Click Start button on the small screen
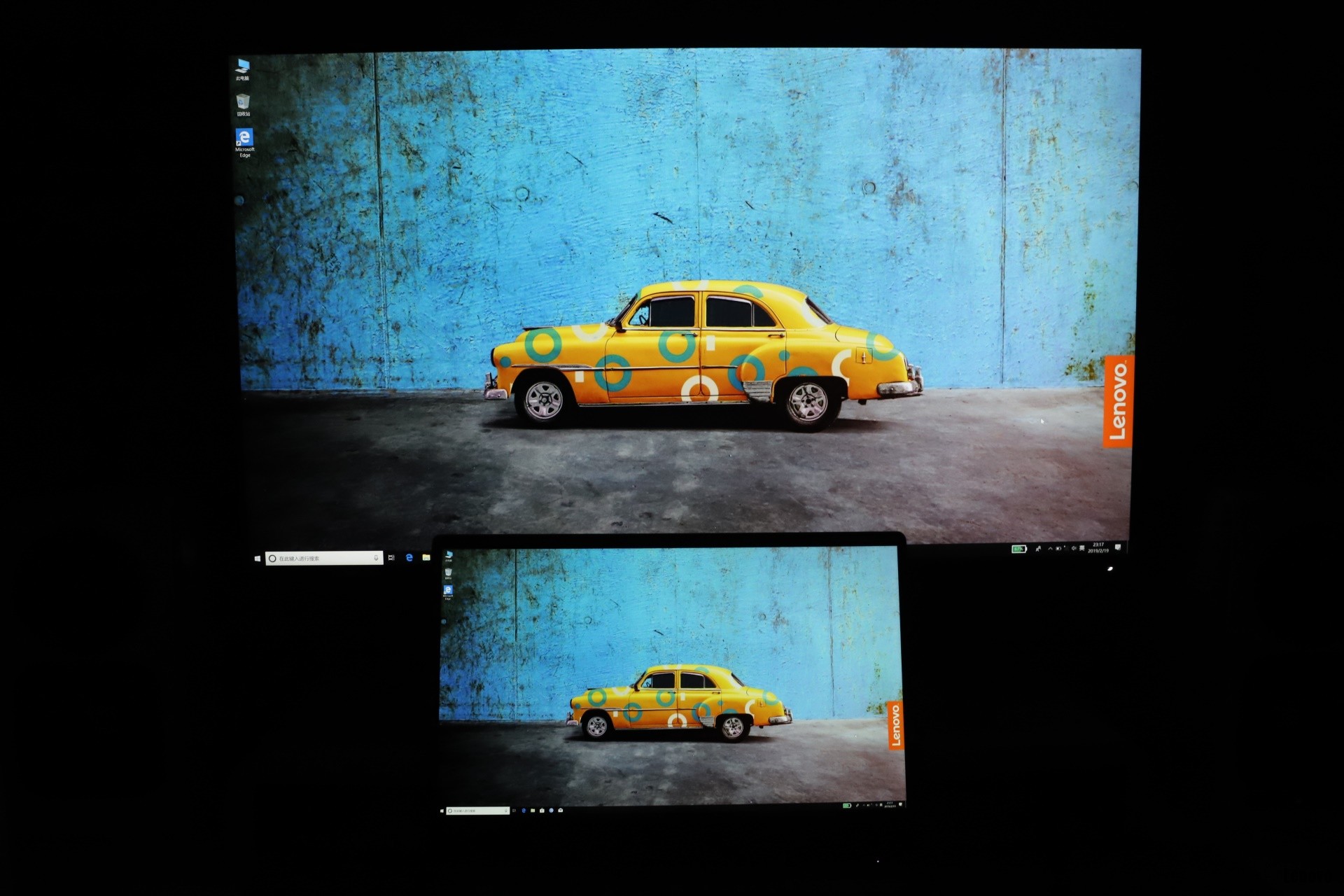Viewport: 1344px width, 896px height. (442, 811)
